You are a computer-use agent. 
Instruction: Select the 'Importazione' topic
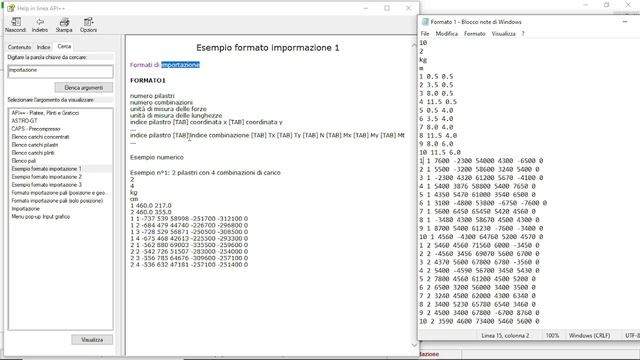pos(26,209)
